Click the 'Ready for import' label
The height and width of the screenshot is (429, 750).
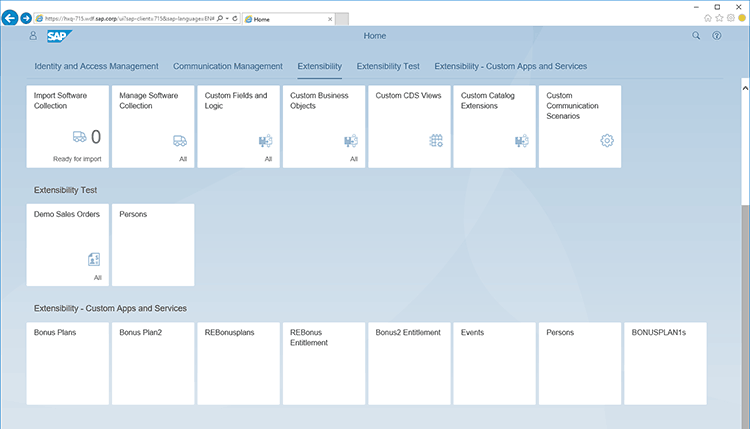[77, 159]
